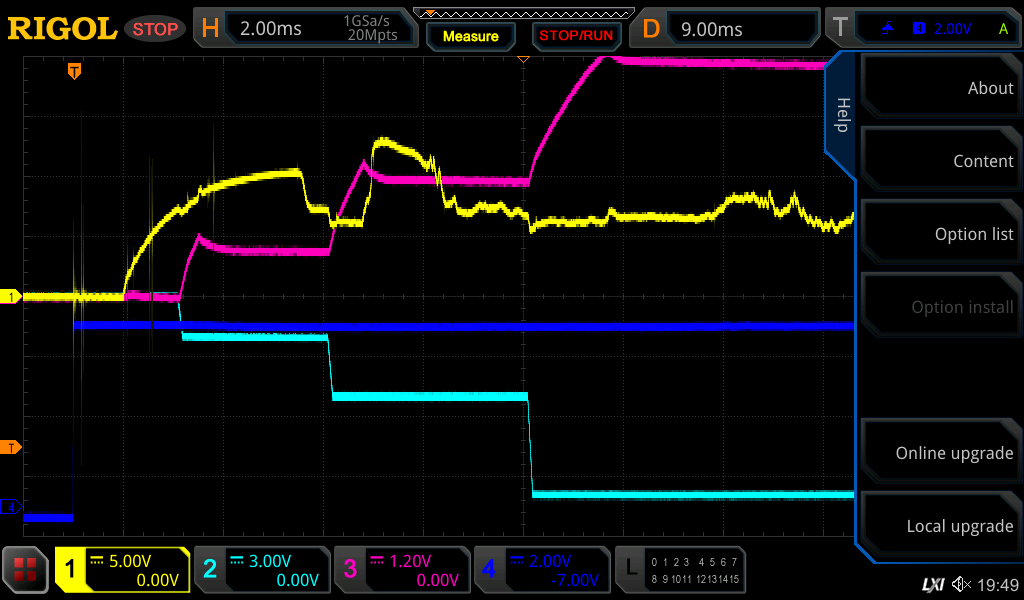This screenshot has width=1024, height=600.
Task: Toggle channel 3 with 1.20V scale
Action: point(401,570)
